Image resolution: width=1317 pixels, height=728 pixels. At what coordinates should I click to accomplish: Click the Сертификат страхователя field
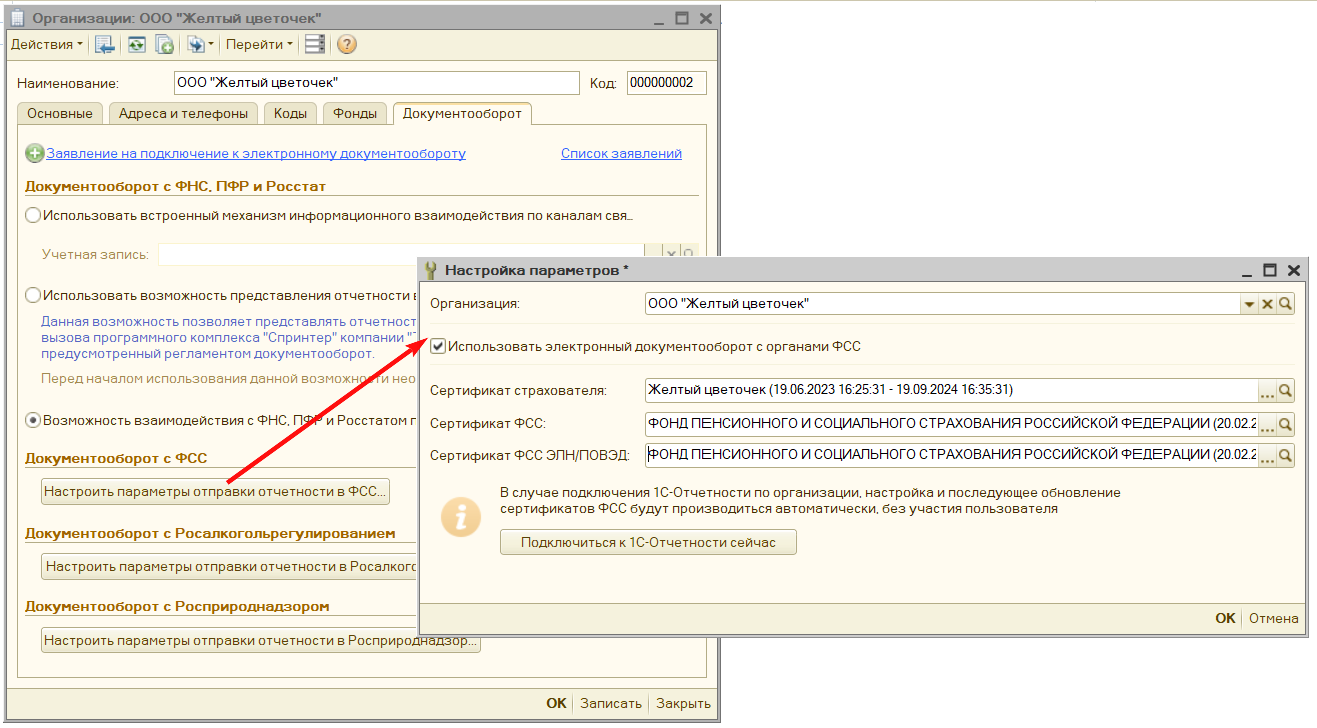(x=951, y=391)
